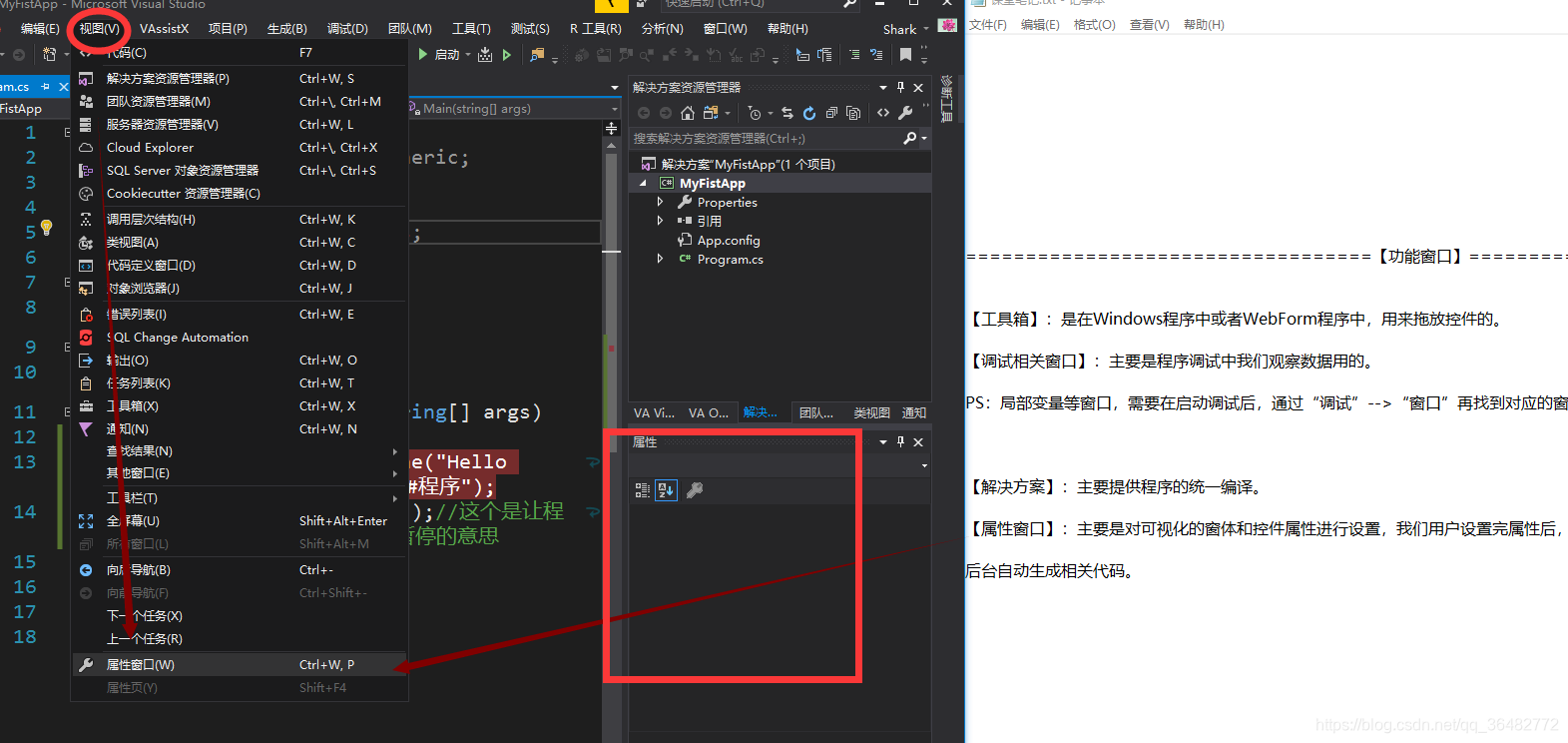
Task: Click the Switch Views icon in Solution Explorer
Action: click(x=713, y=113)
